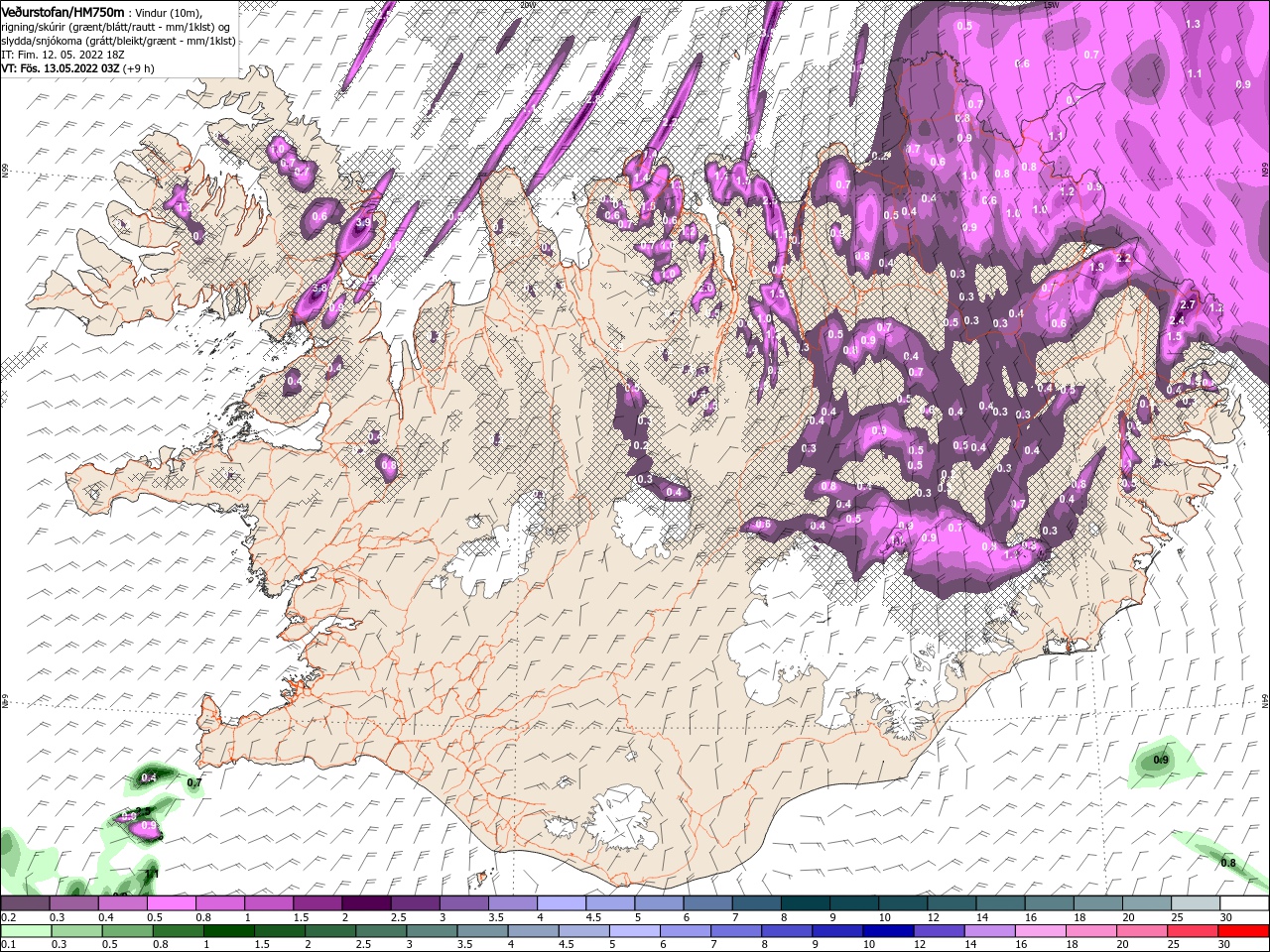
Task: Click the 2.2 snowfall value in the northeast
Action: (x=1124, y=258)
